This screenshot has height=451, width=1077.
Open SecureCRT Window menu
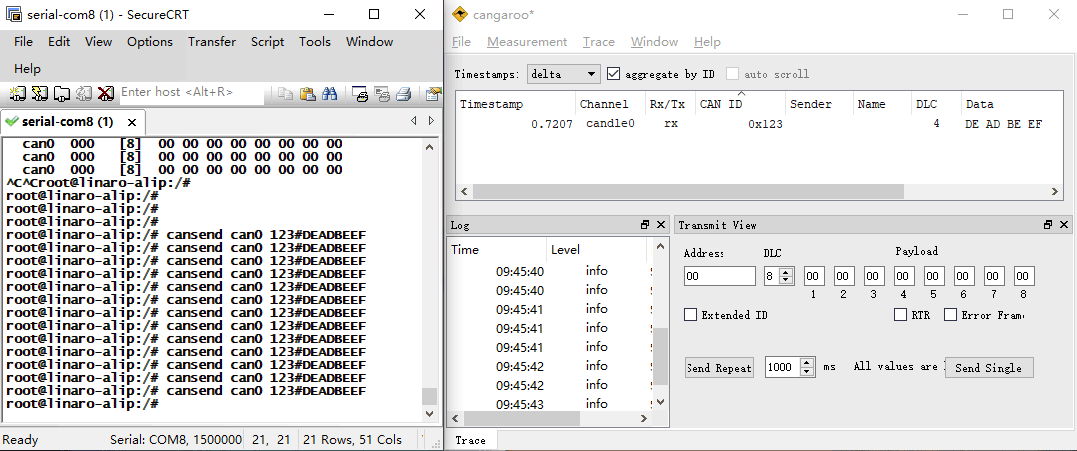pyautogui.click(x=370, y=42)
